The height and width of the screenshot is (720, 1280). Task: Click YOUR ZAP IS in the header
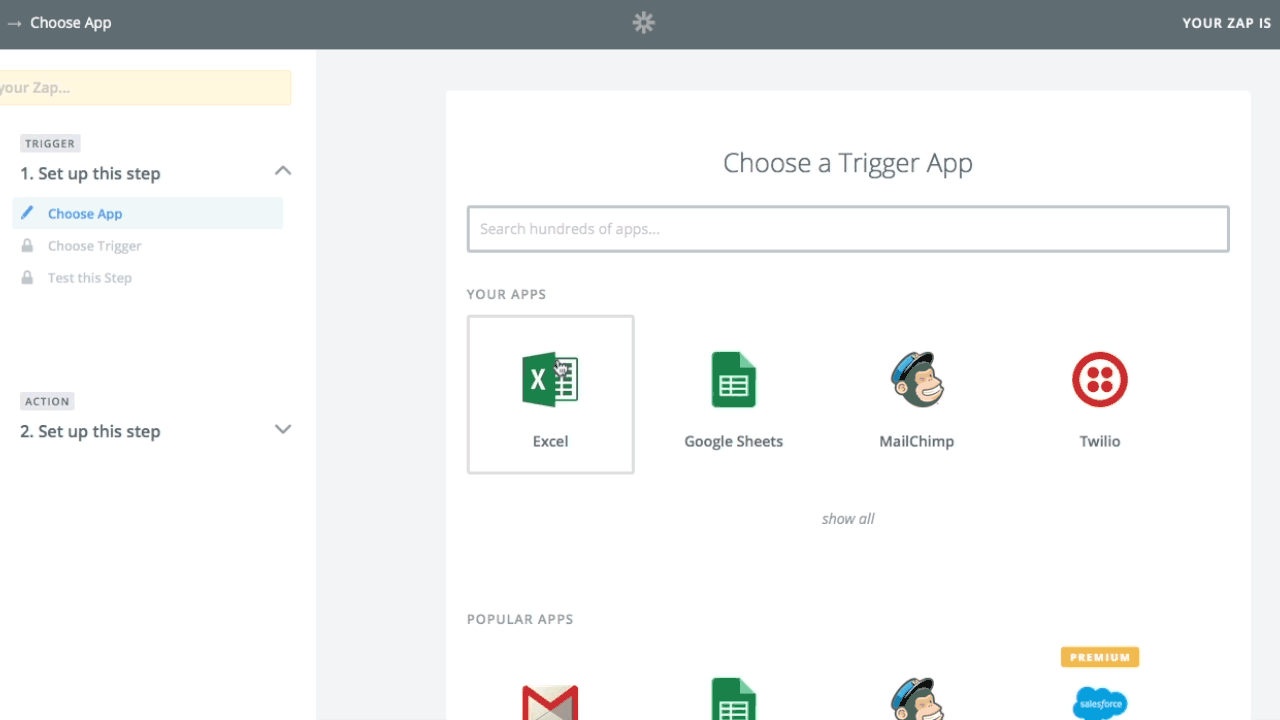(x=1226, y=22)
